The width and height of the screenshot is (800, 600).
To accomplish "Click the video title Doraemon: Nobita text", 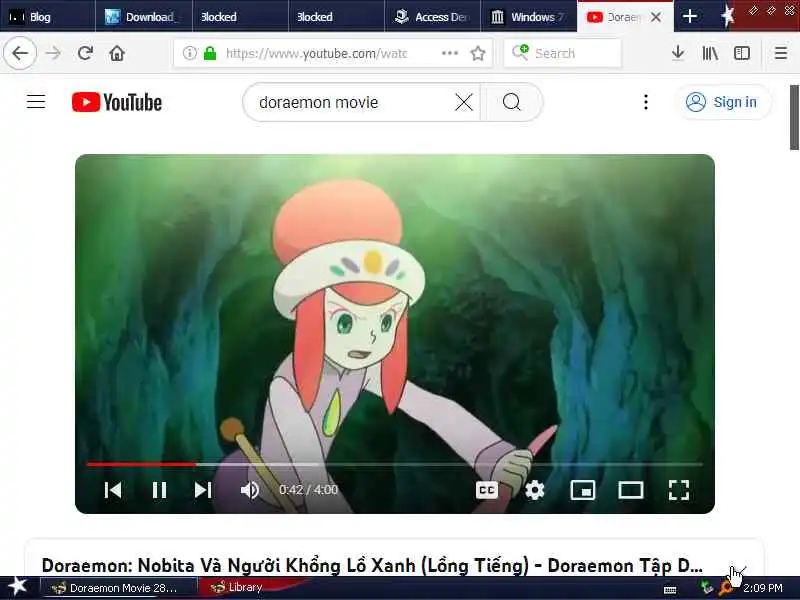I will click(x=372, y=565).
